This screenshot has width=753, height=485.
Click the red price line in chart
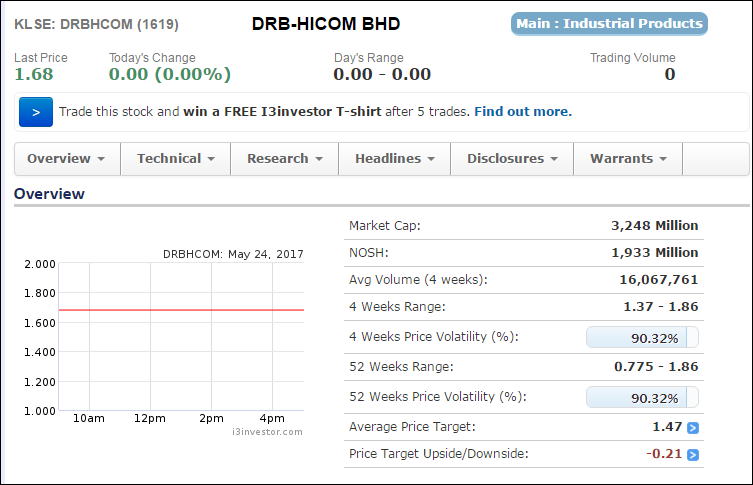pyautogui.click(x=181, y=310)
